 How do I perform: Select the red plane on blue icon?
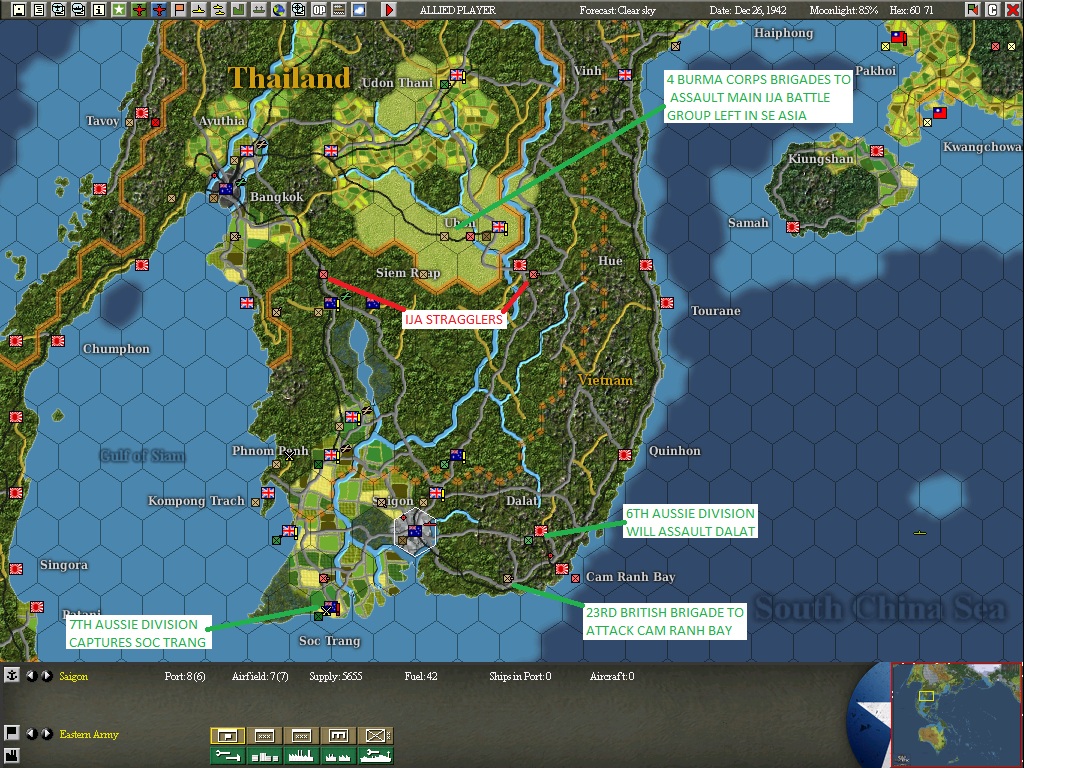[158, 10]
